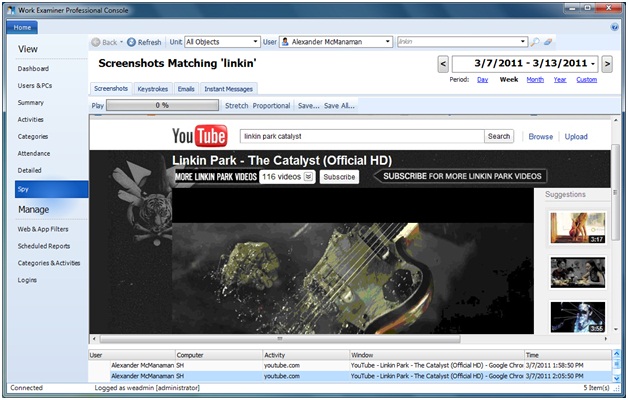Viewport: 628px width, 400px height.
Task: Open Web & App Filters
Action: point(43,229)
